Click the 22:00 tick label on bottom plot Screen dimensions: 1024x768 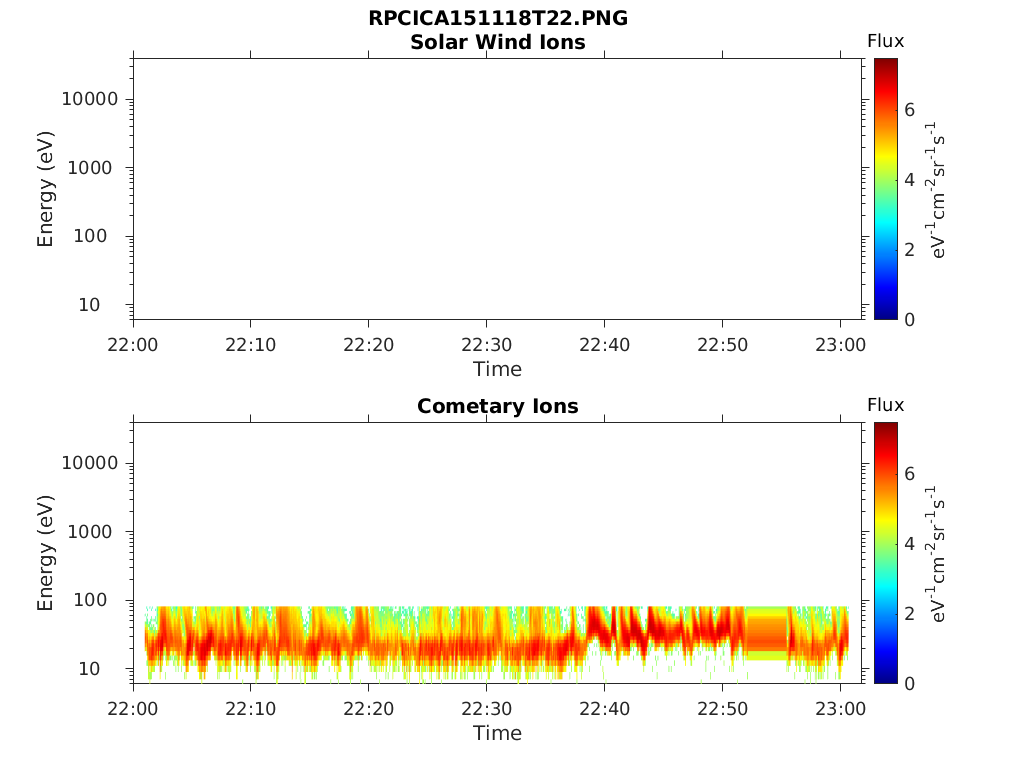point(133,709)
